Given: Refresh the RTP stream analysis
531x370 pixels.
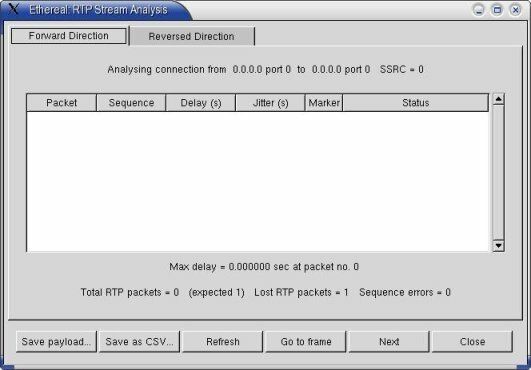Looking at the screenshot, I should coord(222,342).
